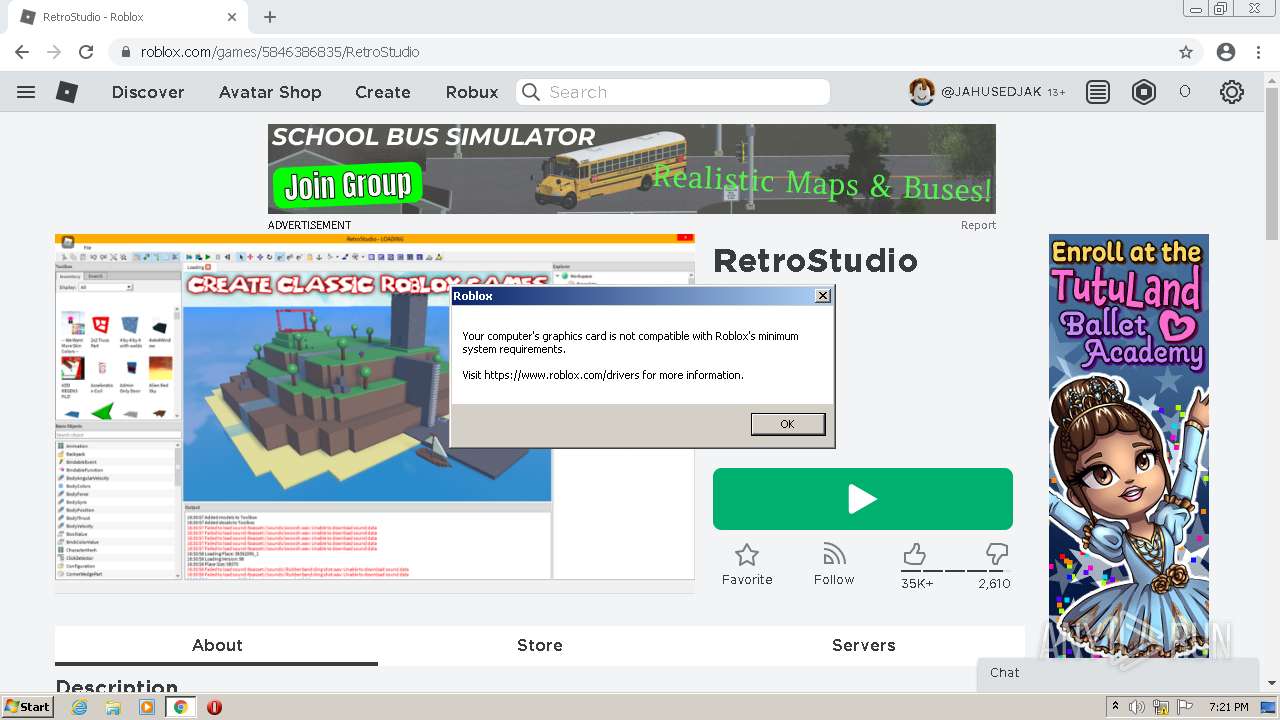This screenshot has width=1280, height=720.
Task: Click the Favorite star icon
Action: 747,555
